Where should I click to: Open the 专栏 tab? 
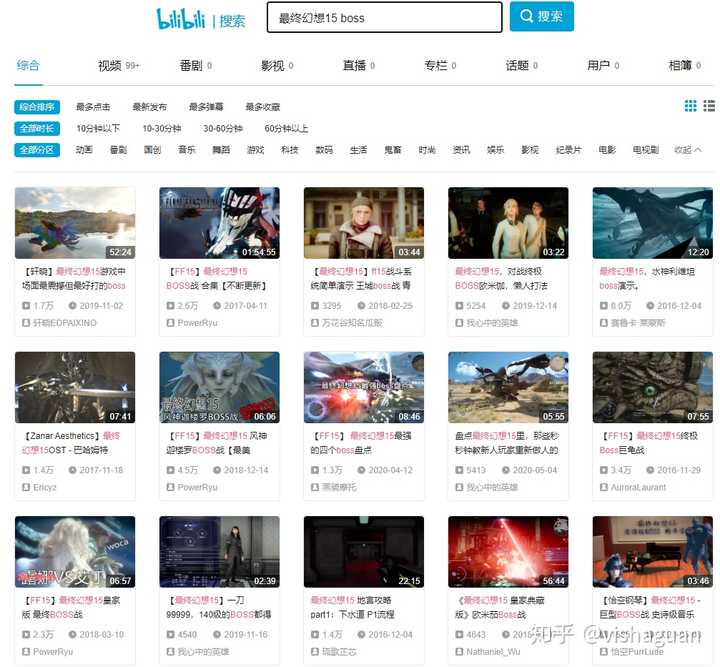(x=440, y=66)
